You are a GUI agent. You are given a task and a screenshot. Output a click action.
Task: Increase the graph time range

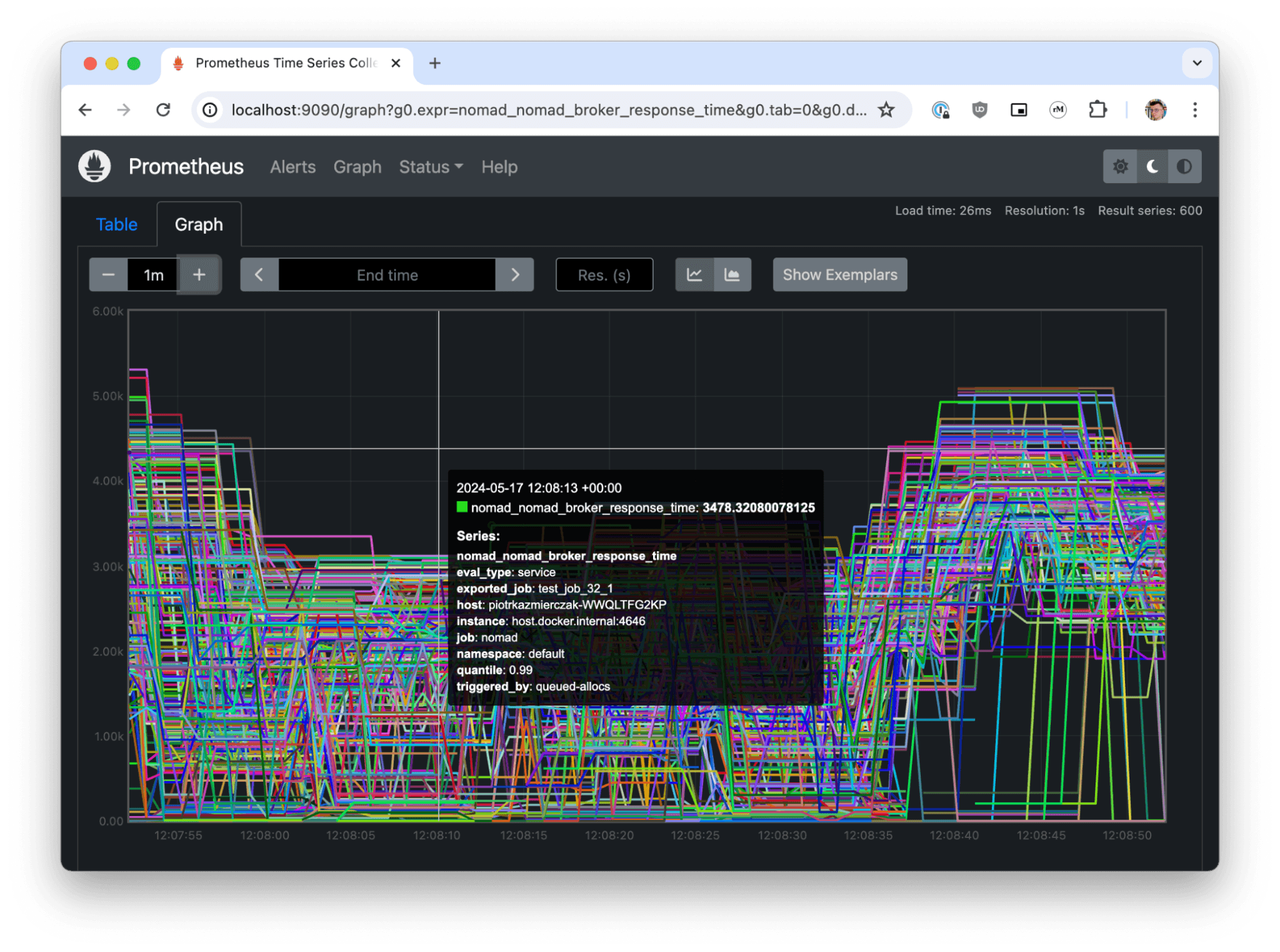click(x=199, y=275)
